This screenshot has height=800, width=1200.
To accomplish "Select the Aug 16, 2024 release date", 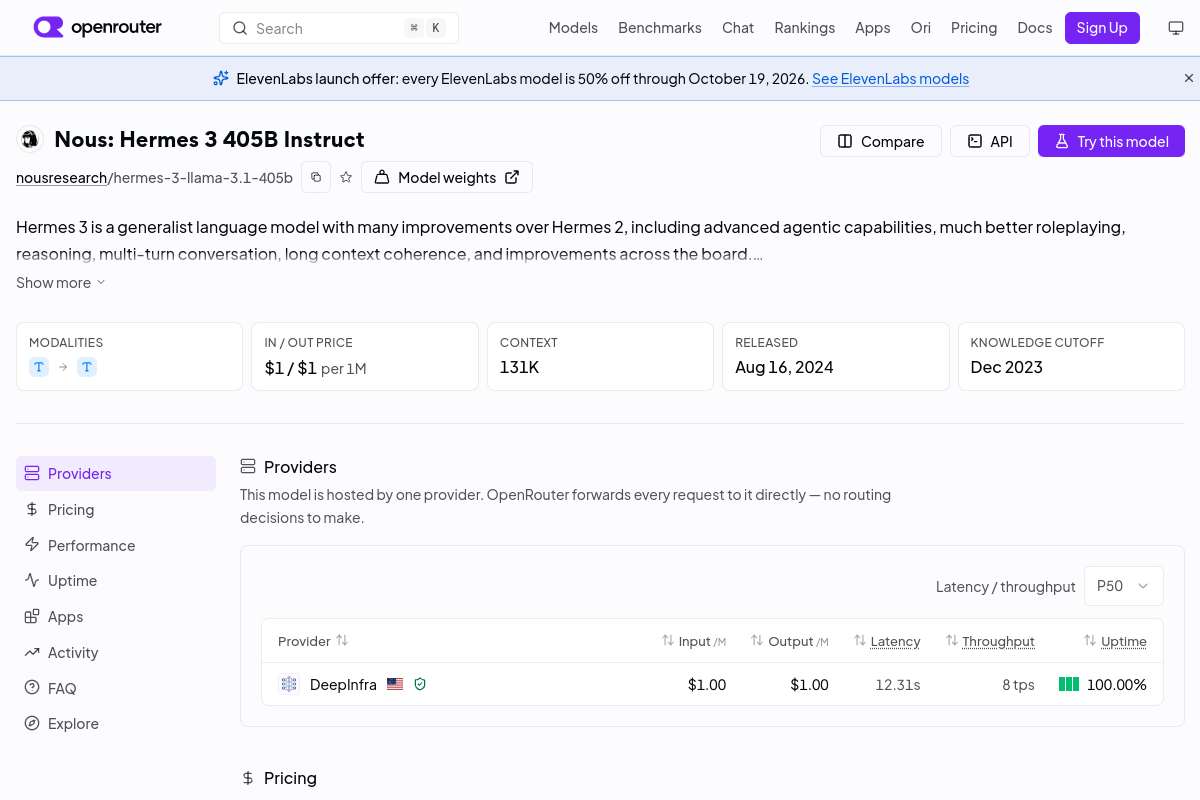I will (x=784, y=367).
